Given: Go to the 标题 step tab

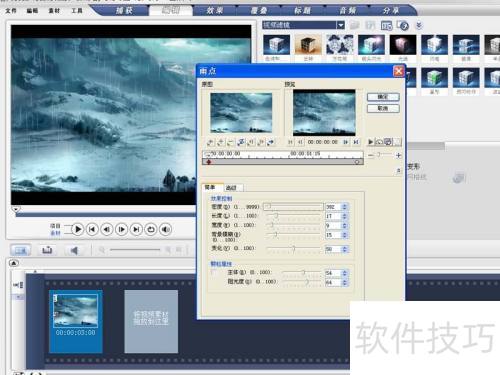Looking at the screenshot, I should point(303,11).
